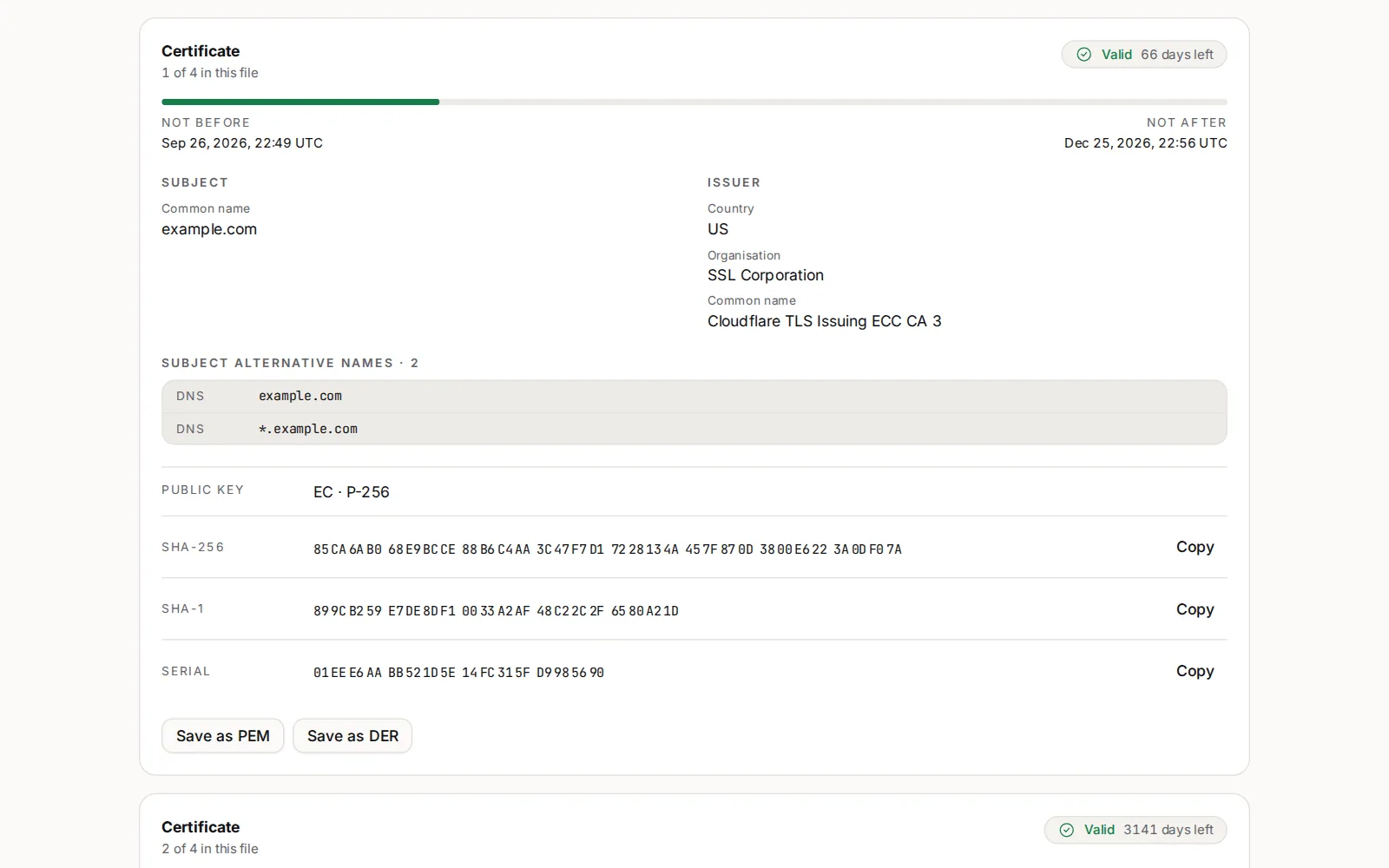Click the public key value 'EC · P-256'
Image resolution: width=1389 pixels, height=868 pixels.
(352, 492)
